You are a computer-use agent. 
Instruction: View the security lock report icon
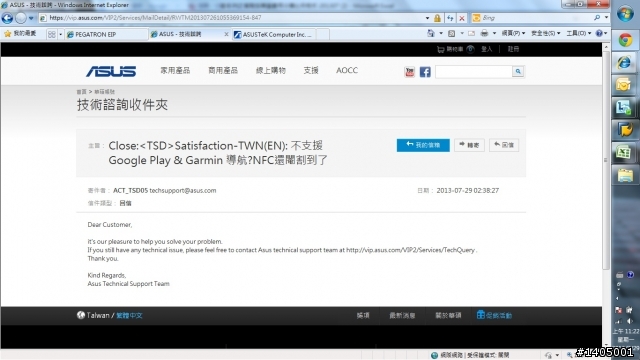click(437, 18)
